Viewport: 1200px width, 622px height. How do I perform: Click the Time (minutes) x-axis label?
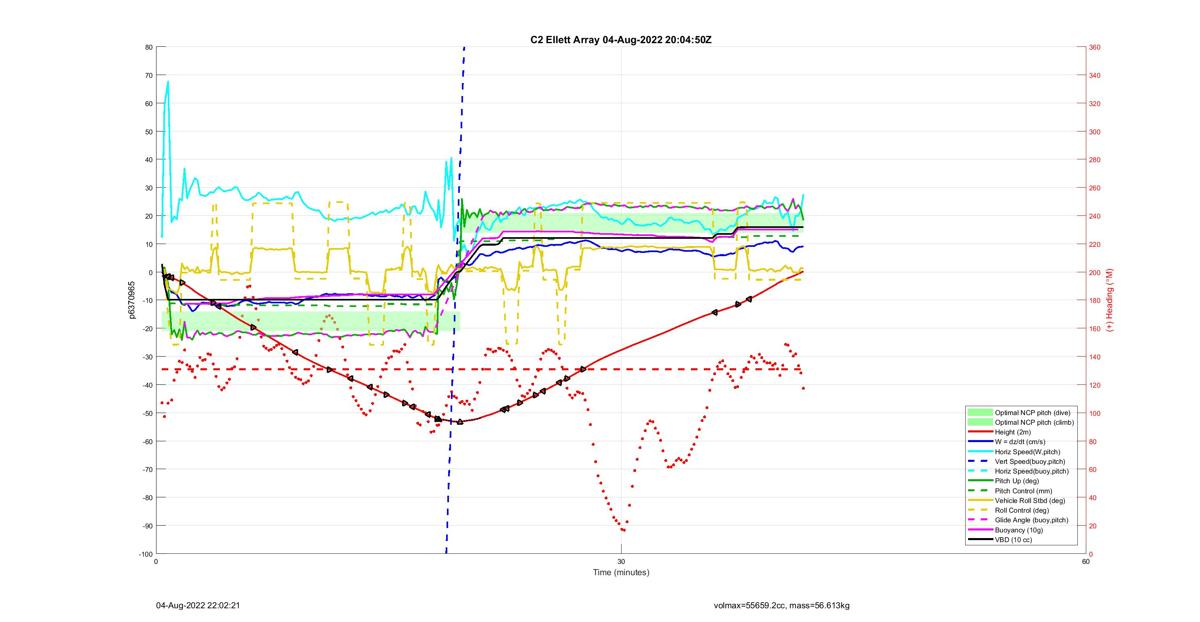[x=621, y=572]
